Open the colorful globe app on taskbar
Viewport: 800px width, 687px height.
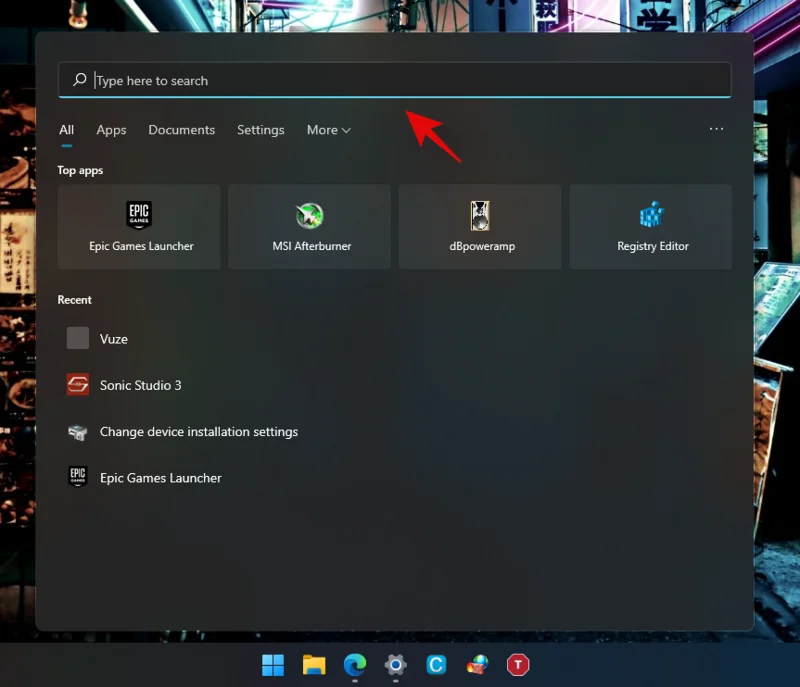[477, 665]
